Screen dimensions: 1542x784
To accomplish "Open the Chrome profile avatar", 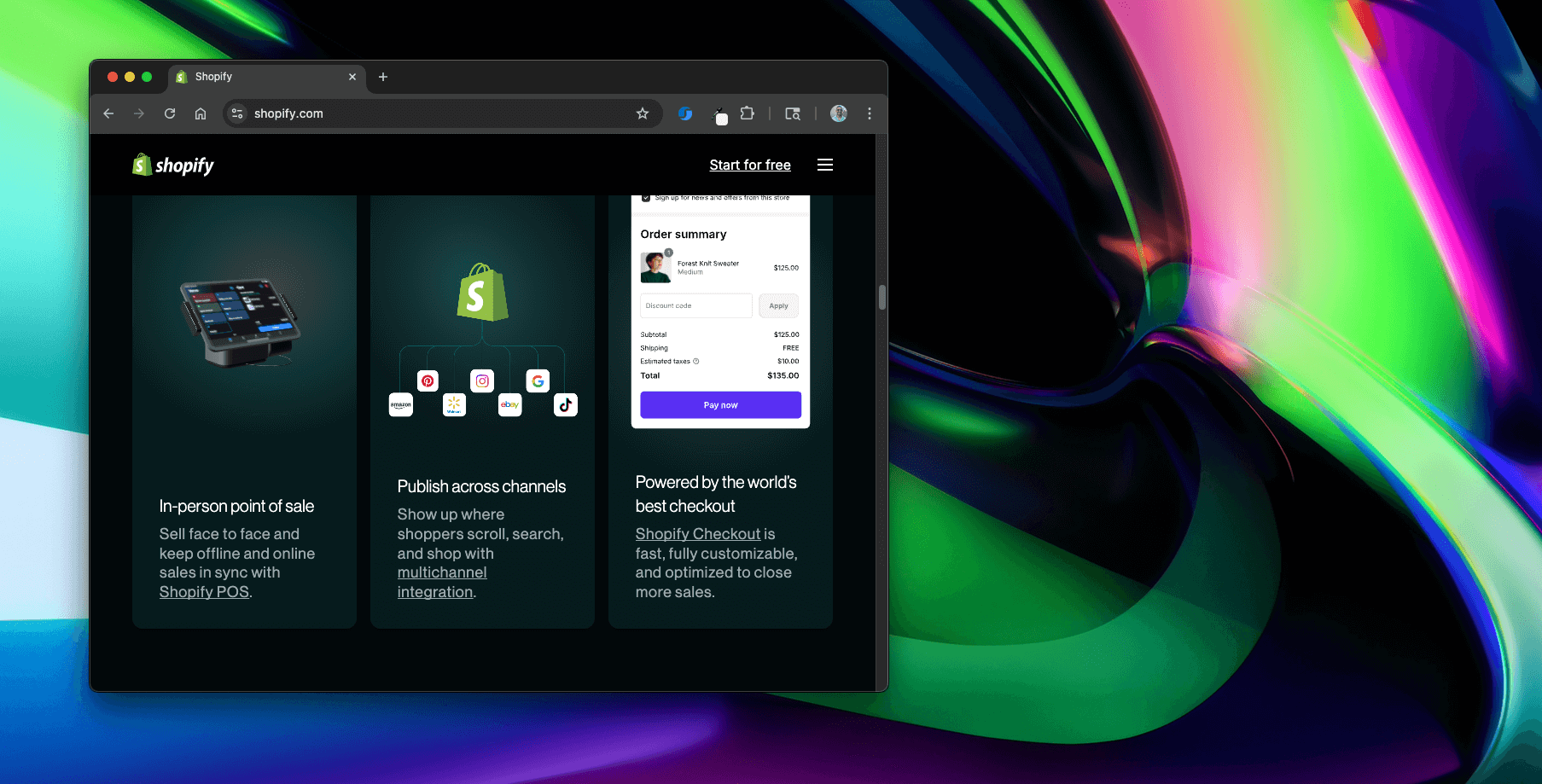I will [839, 113].
